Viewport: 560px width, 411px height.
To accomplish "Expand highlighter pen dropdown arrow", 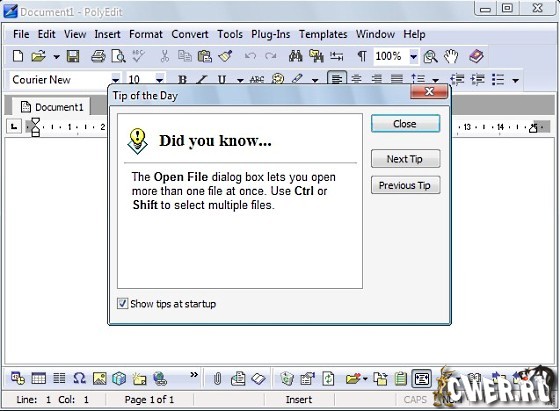I will (x=315, y=80).
